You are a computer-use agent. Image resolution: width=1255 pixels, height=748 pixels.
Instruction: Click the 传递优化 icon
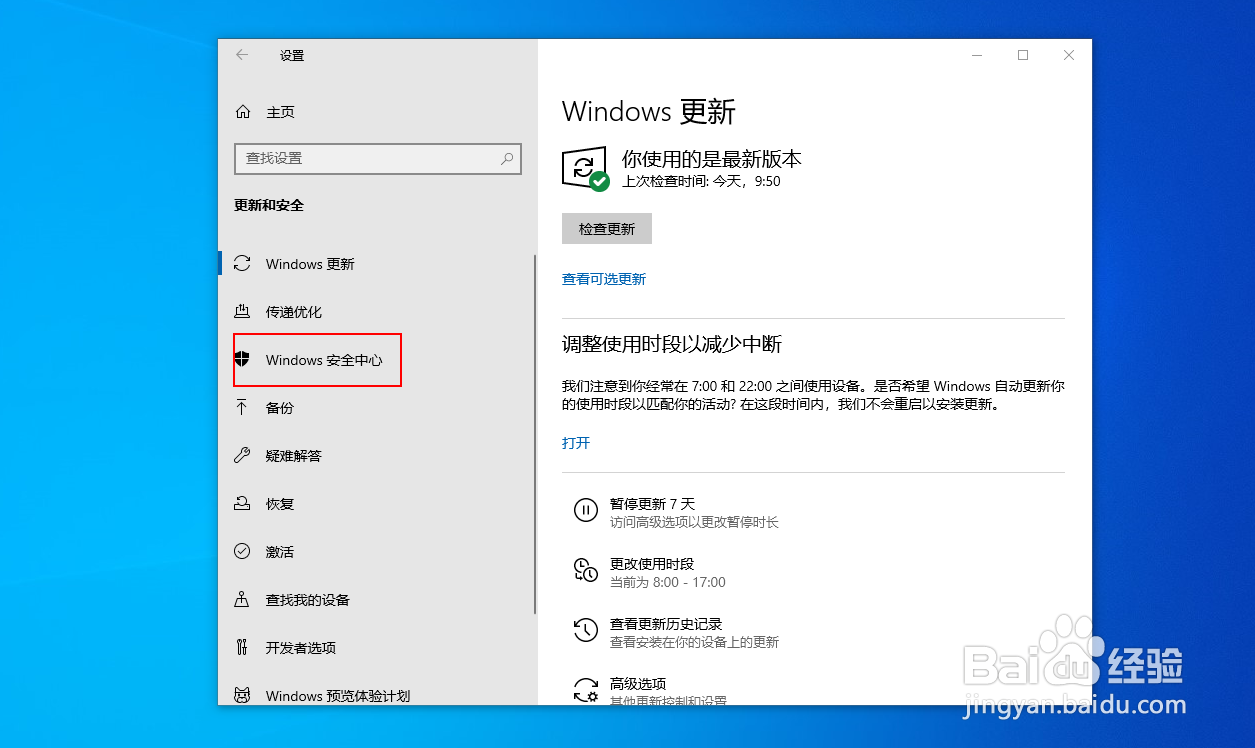pos(242,312)
